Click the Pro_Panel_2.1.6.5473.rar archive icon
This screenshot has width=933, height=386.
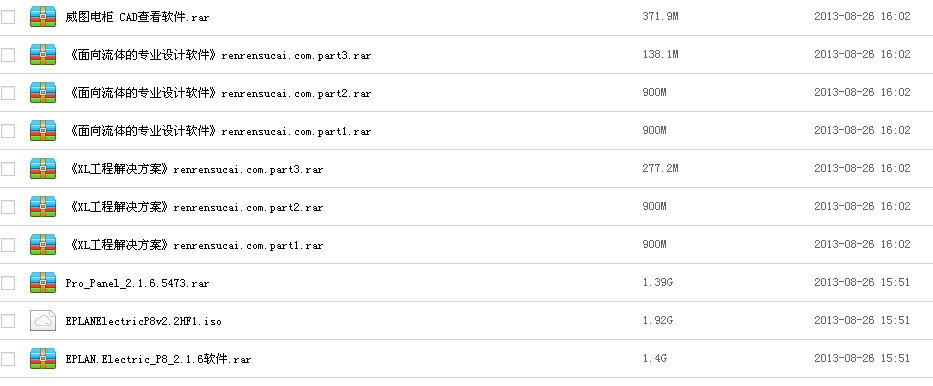click(43, 283)
